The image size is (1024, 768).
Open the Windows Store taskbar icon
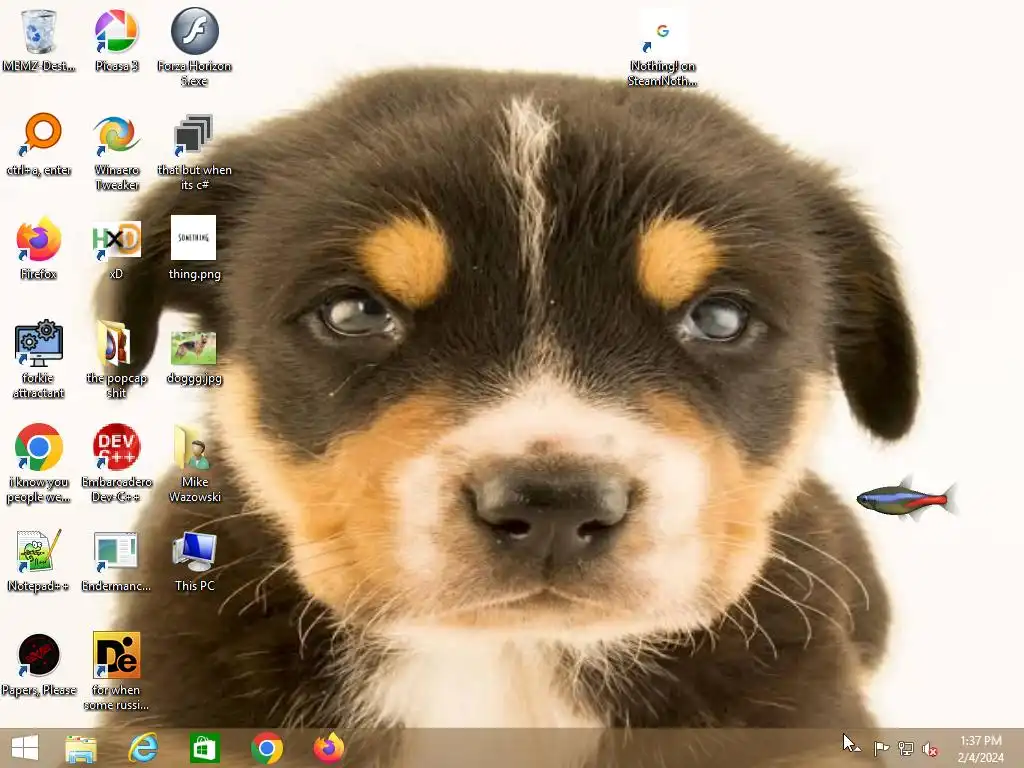pos(204,748)
